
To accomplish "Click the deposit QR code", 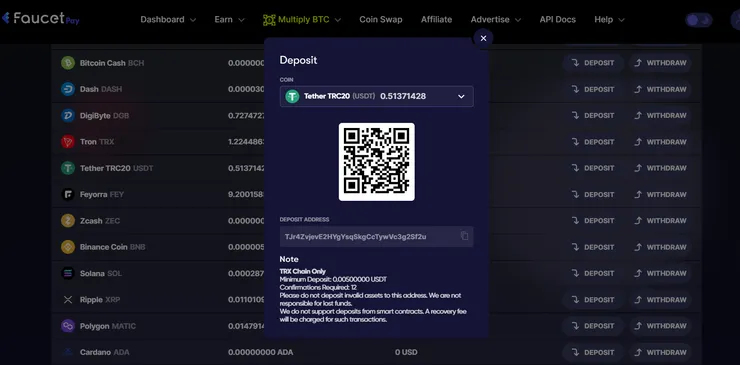I will tap(377, 161).
